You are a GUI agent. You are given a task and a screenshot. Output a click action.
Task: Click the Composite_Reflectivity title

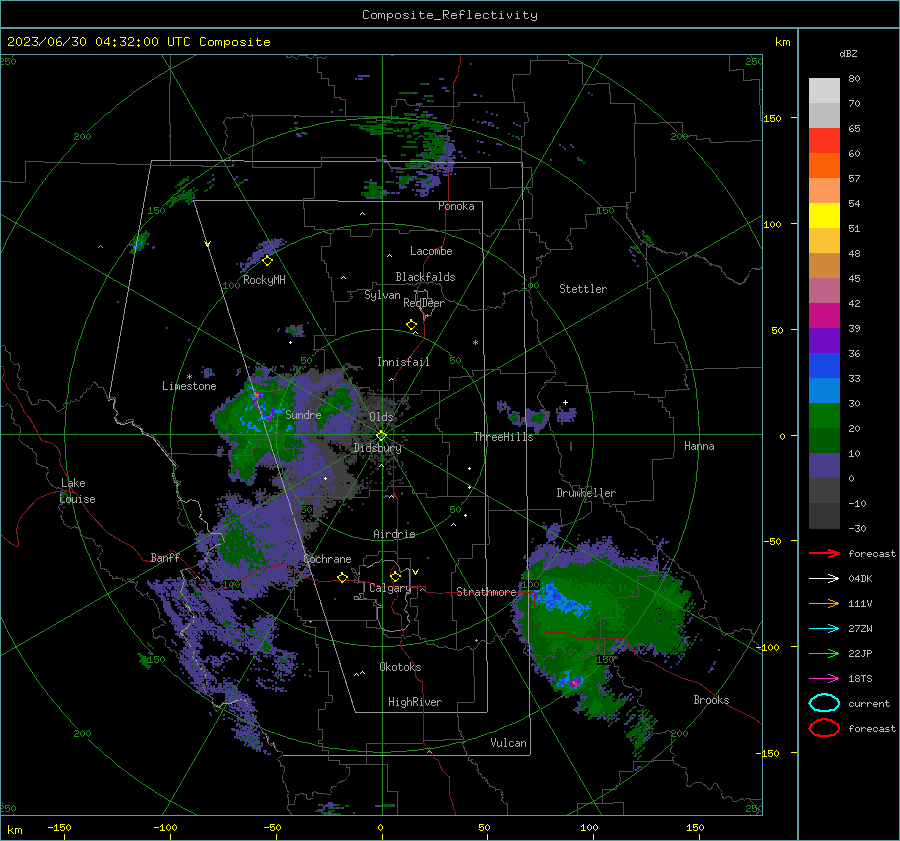coord(450,15)
